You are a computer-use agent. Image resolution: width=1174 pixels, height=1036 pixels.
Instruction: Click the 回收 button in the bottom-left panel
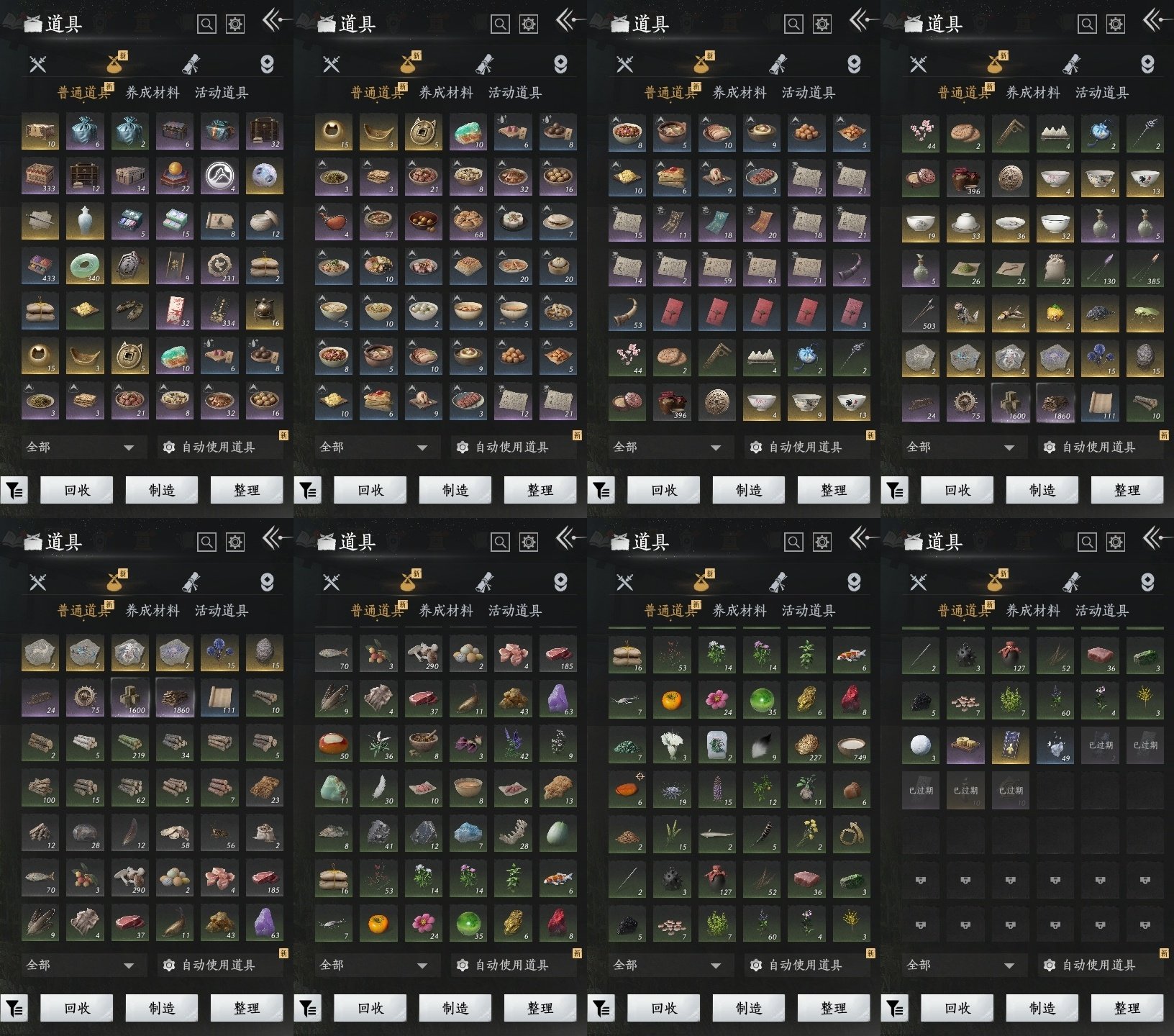pyautogui.click(x=77, y=1009)
